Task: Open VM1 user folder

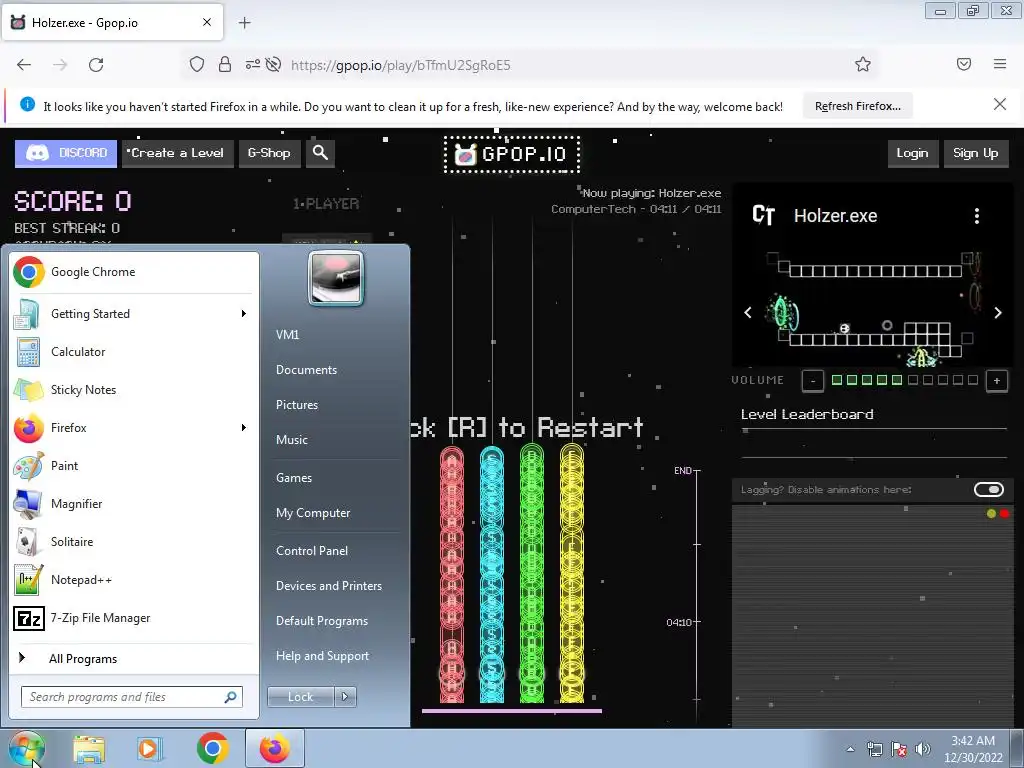Action: (x=287, y=335)
